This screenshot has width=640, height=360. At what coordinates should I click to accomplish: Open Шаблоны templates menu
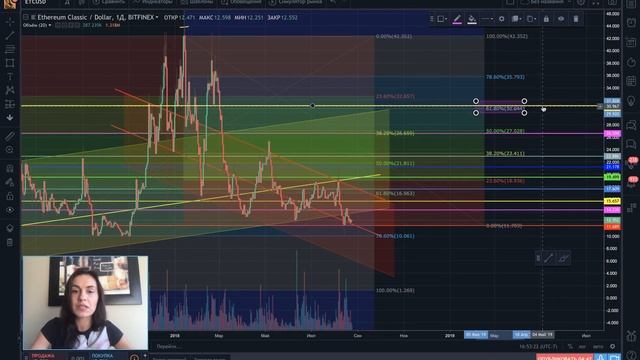(x=197, y=2)
